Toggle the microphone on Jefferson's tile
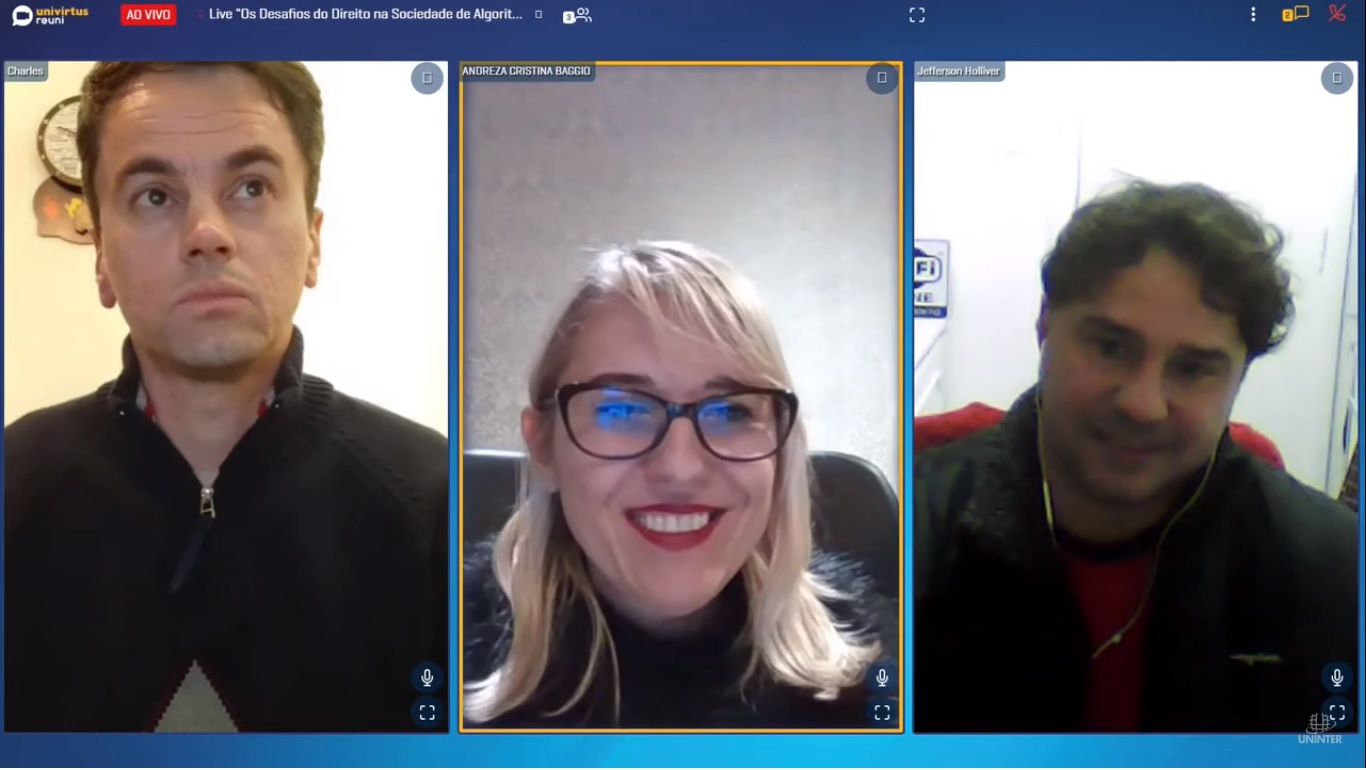1366x770 pixels. (x=1337, y=677)
